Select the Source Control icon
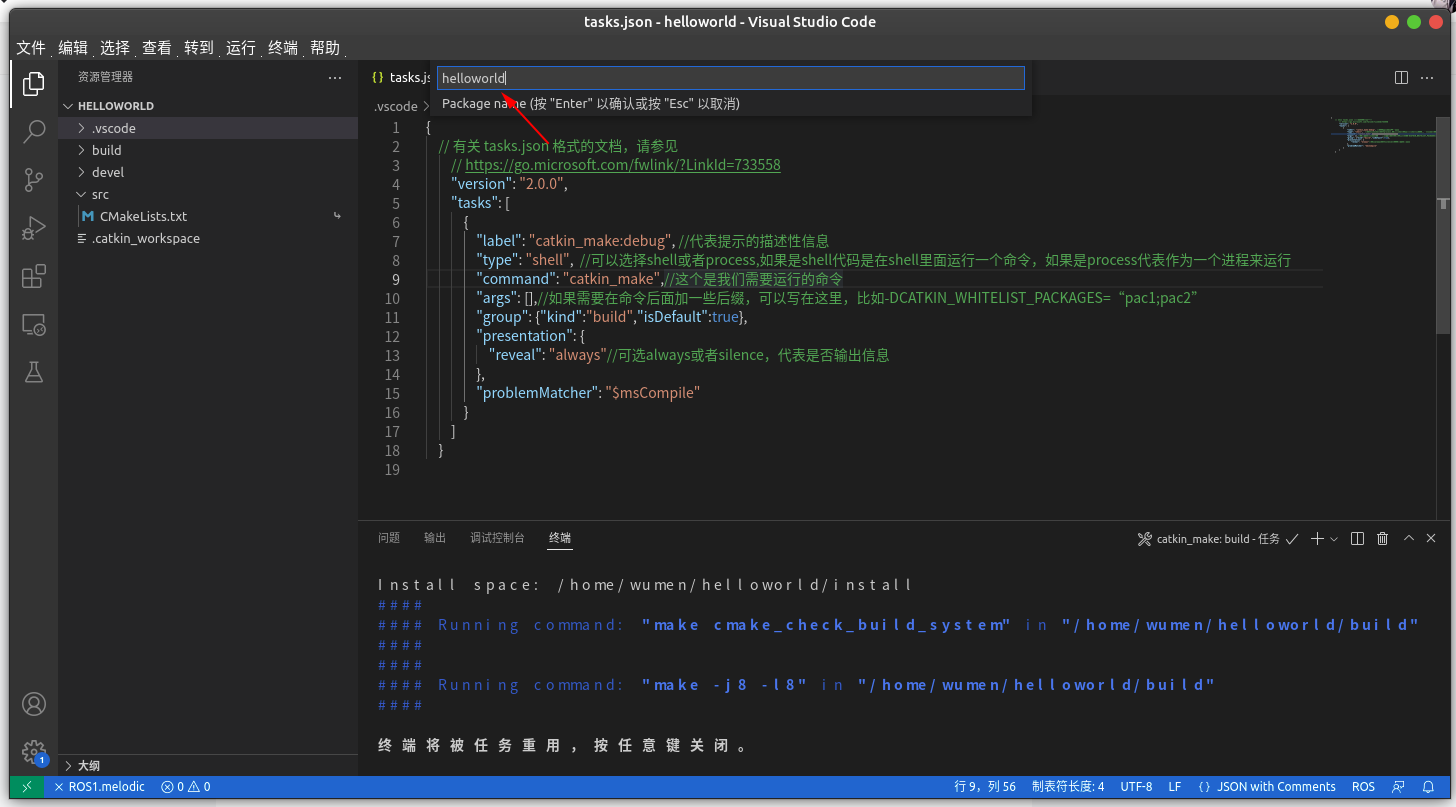Image resolution: width=1456 pixels, height=807 pixels. (34, 179)
